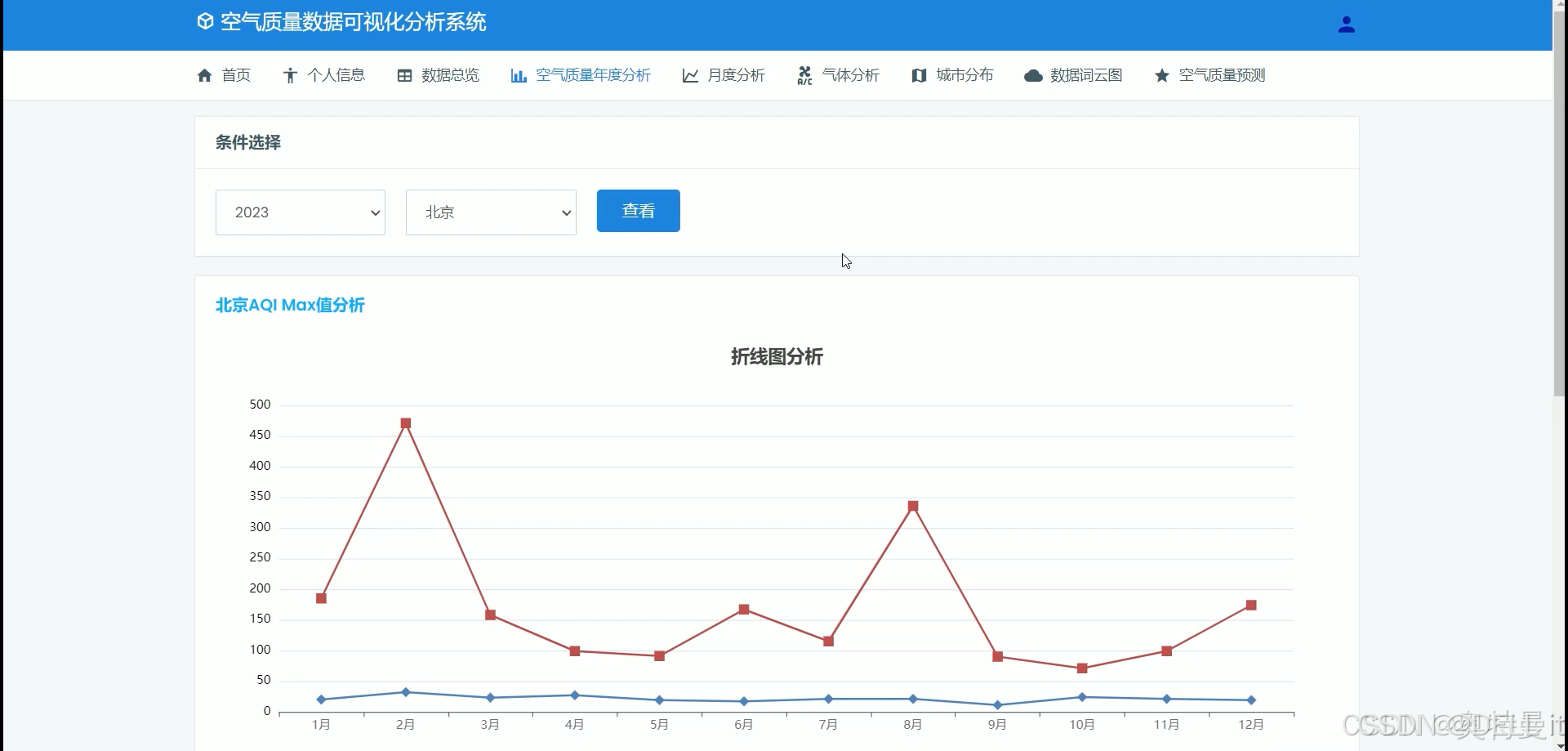This screenshot has width=1568, height=751.
Task: Open the city dropdown showing 北京
Action: coord(491,212)
